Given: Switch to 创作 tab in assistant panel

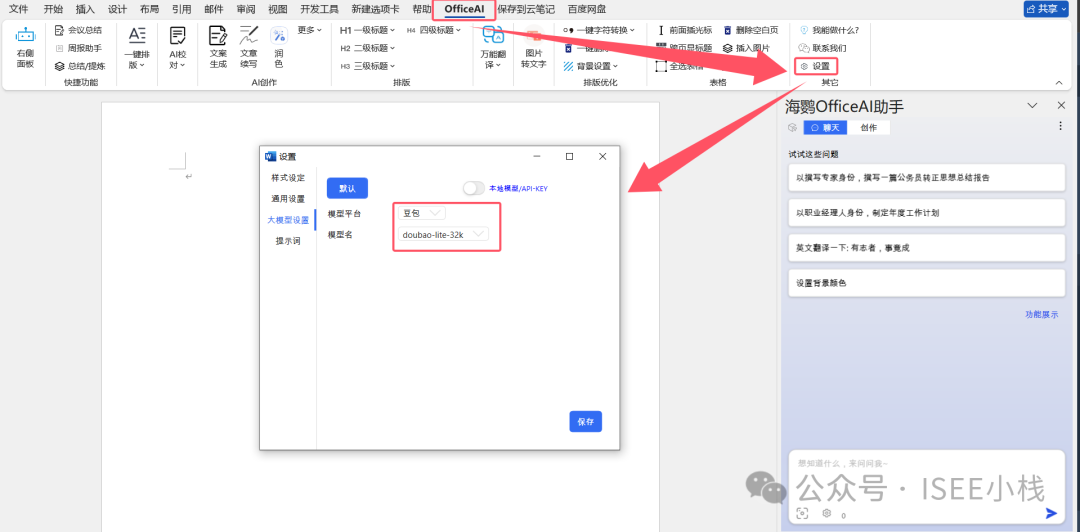Looking at the screenshot, I should click(869, 127).
